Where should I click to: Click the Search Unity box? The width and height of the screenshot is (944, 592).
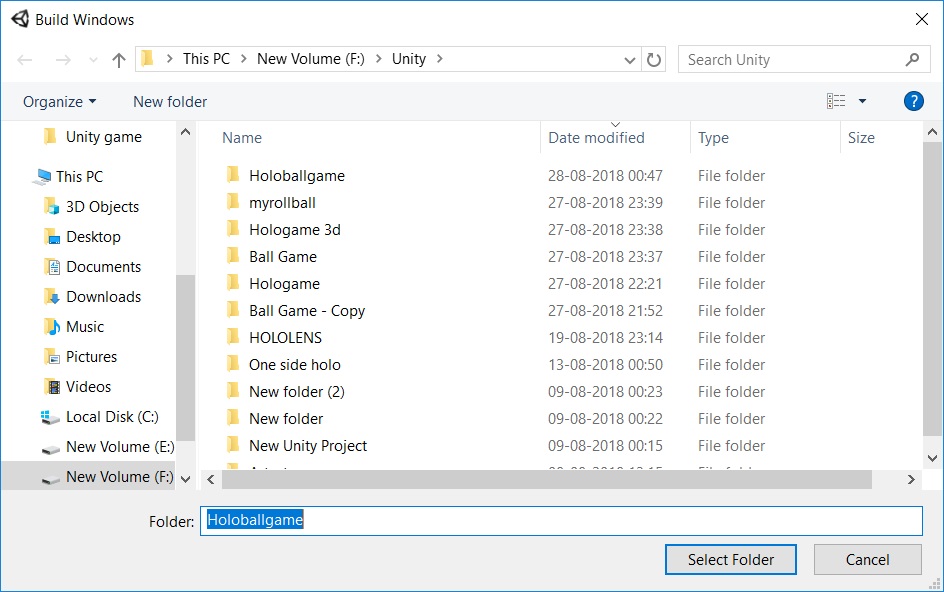pyautogui.click(x=804, y=60)
